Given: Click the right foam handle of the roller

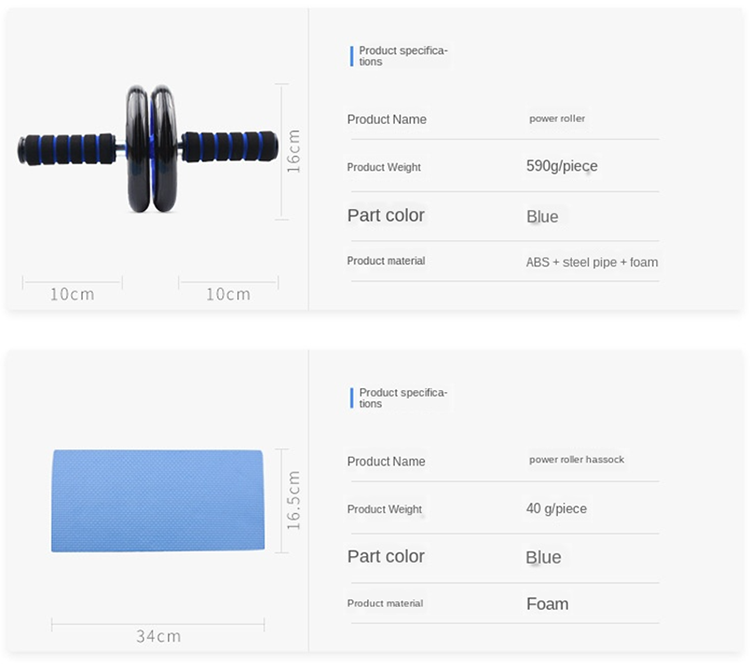Looking at the screenshot, I should click(x=228, y=147).
